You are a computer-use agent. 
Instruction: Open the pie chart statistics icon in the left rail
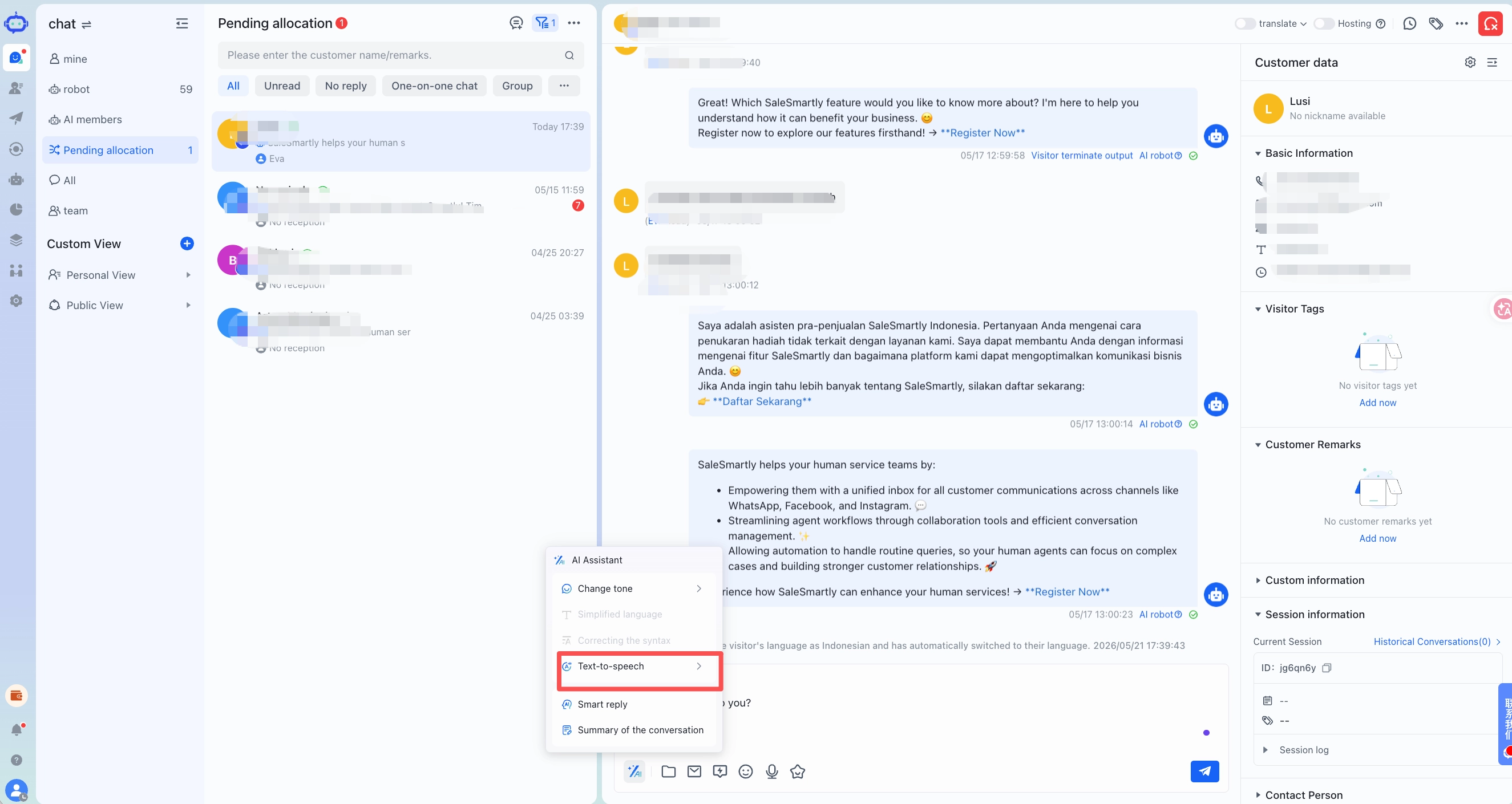pos(17,209)
